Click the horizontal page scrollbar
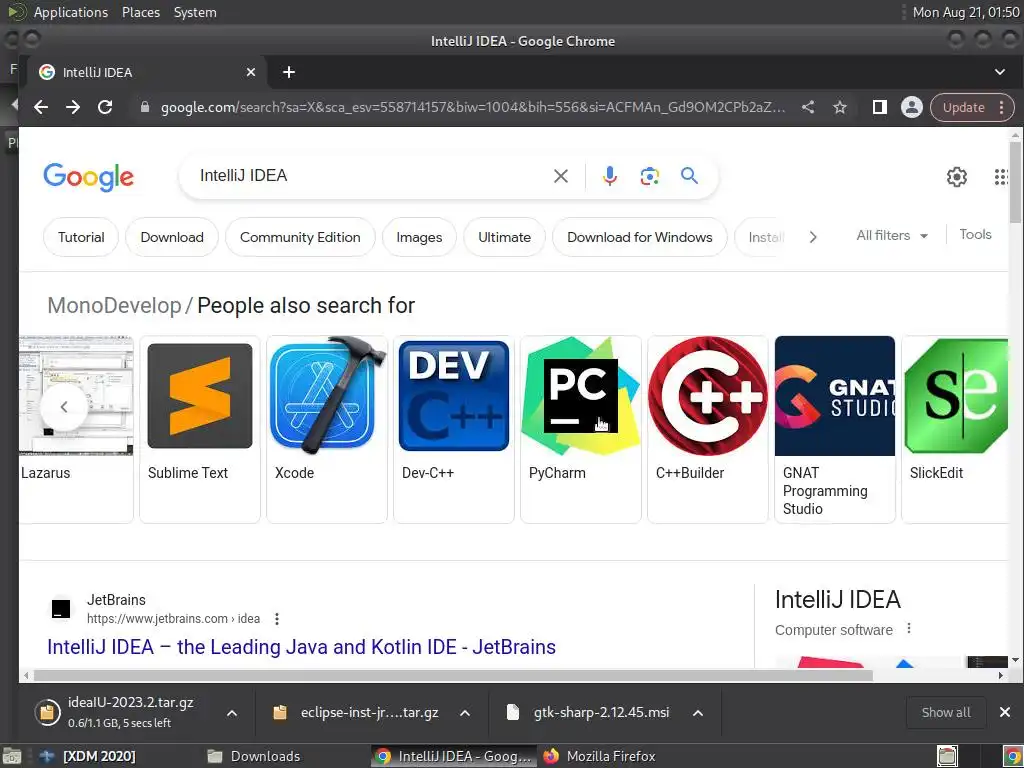This screenshot has height=768, width=1024. (453, 675)
